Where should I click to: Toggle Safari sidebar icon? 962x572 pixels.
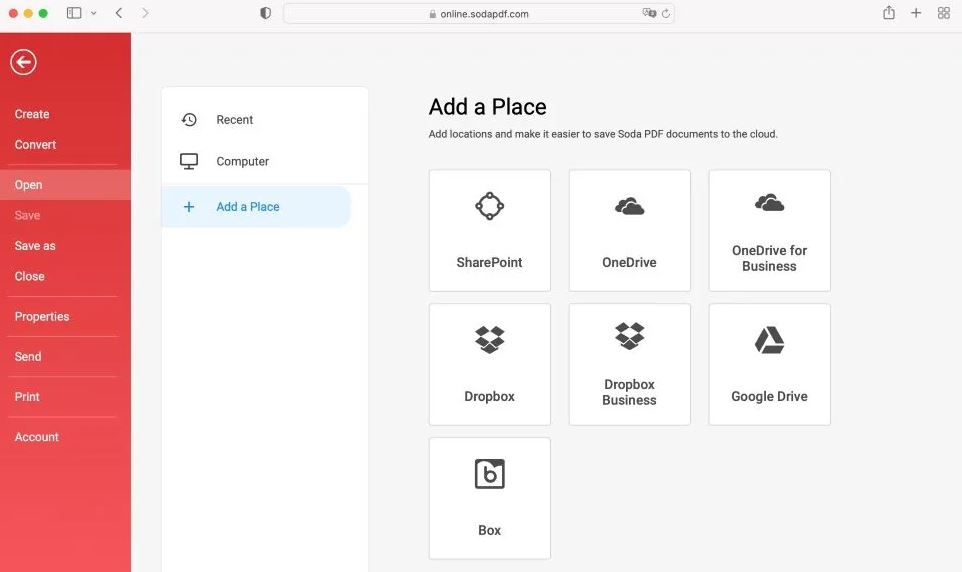[x=74, y=13]
